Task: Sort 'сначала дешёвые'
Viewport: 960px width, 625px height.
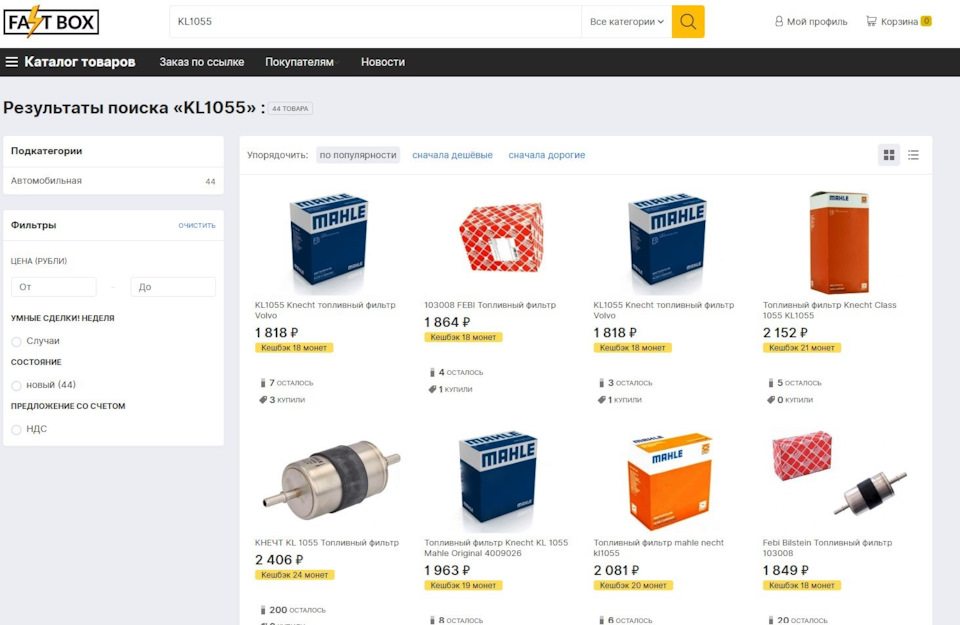Action: 452,155
